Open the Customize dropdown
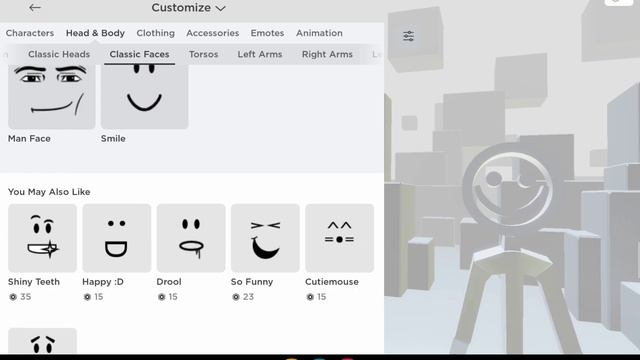The image size is (640, 360). tap(188, 8)
